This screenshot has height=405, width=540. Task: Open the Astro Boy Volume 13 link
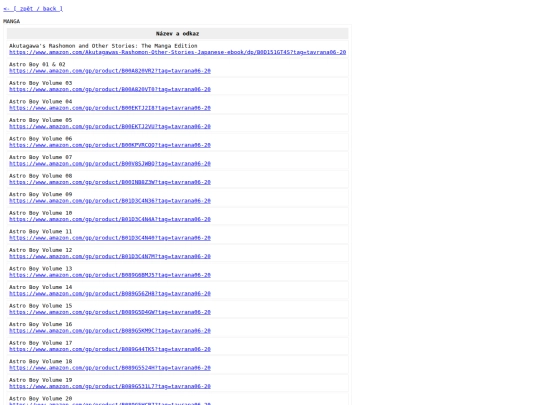click(x=110, y=275)
